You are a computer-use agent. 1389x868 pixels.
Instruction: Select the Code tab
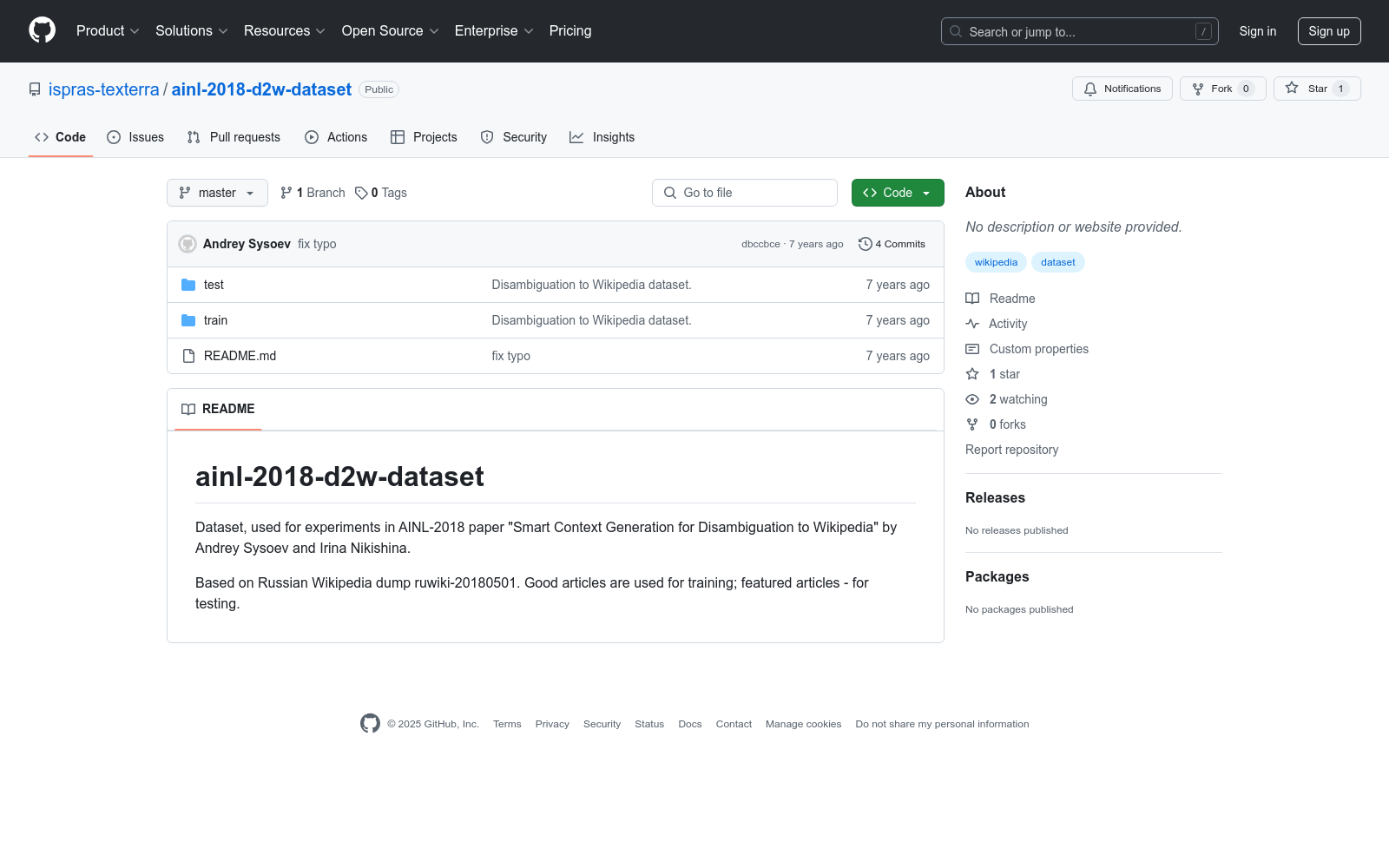(x=61, y=137)
